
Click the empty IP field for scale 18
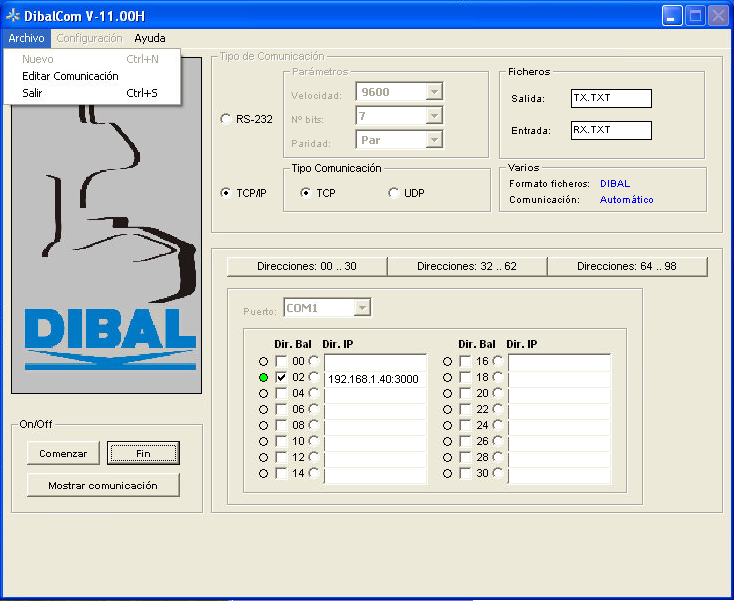click(x=559, y=379)
